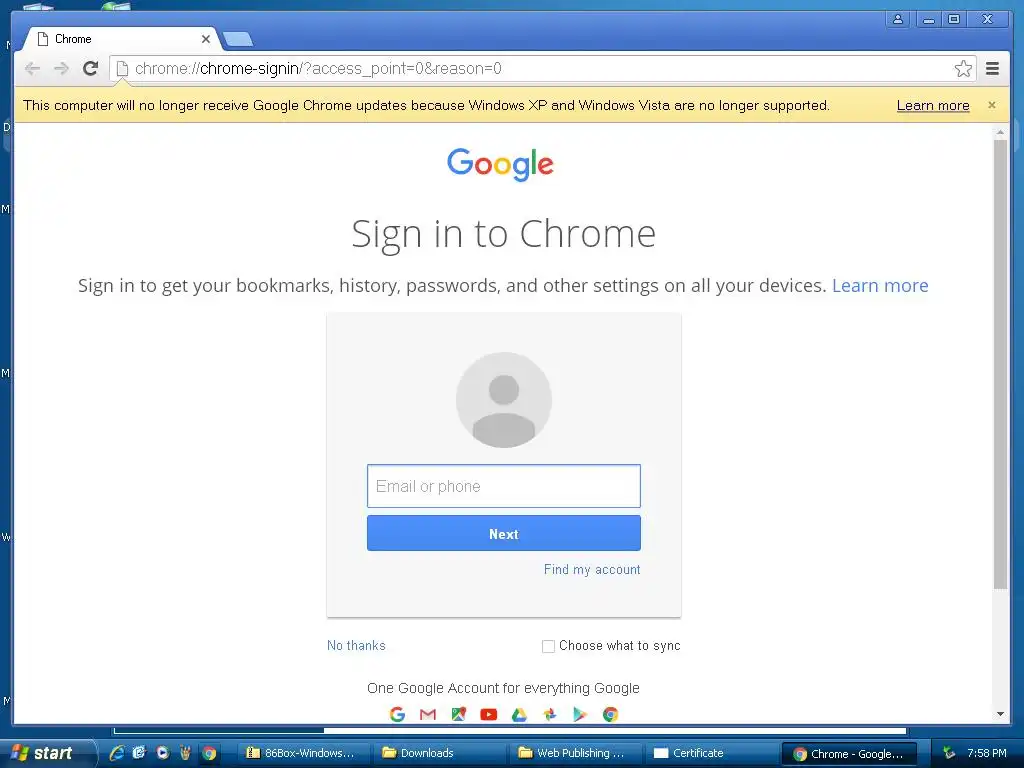Image resolution: width=1024 pixels, height=768 pixels.
Task: Click Chrome - Google taskbar item
Action: [850, 754]
